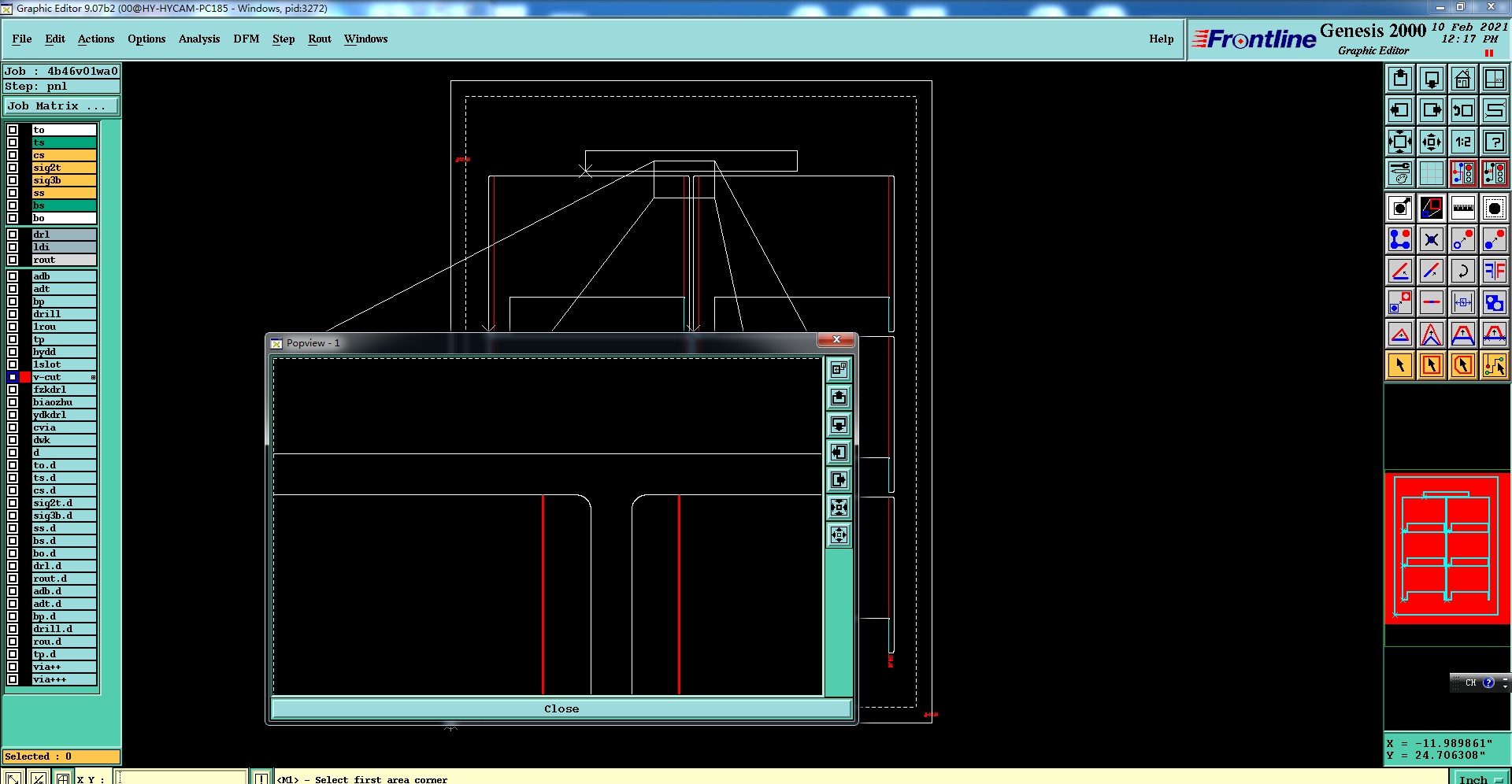Viewport: 1512px width, 784px height.
Task: Click the question mark help icon
Action: 1495,142
